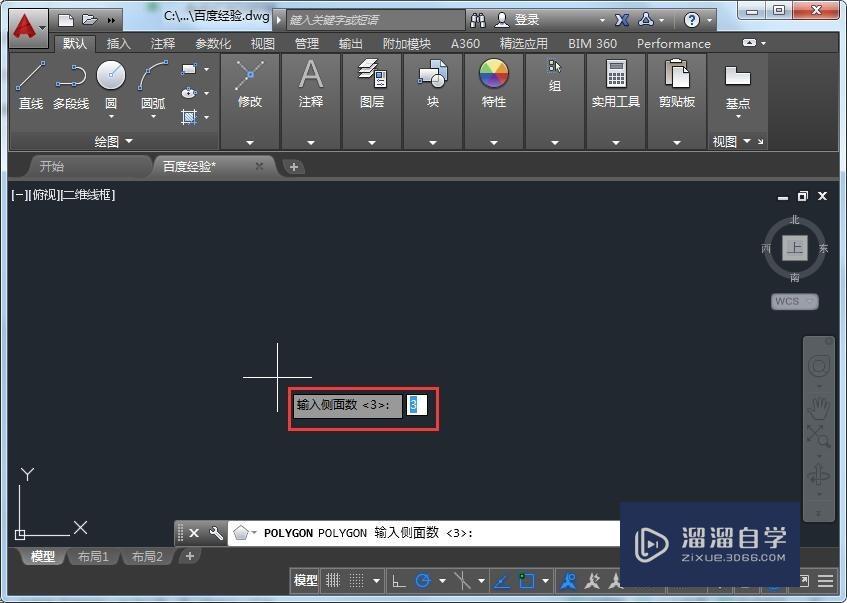This screenshot has height=603, width=847.
Task: Switch to the 插入 ribbon tab
Action: pyautogui.click(x=118, y=43)
